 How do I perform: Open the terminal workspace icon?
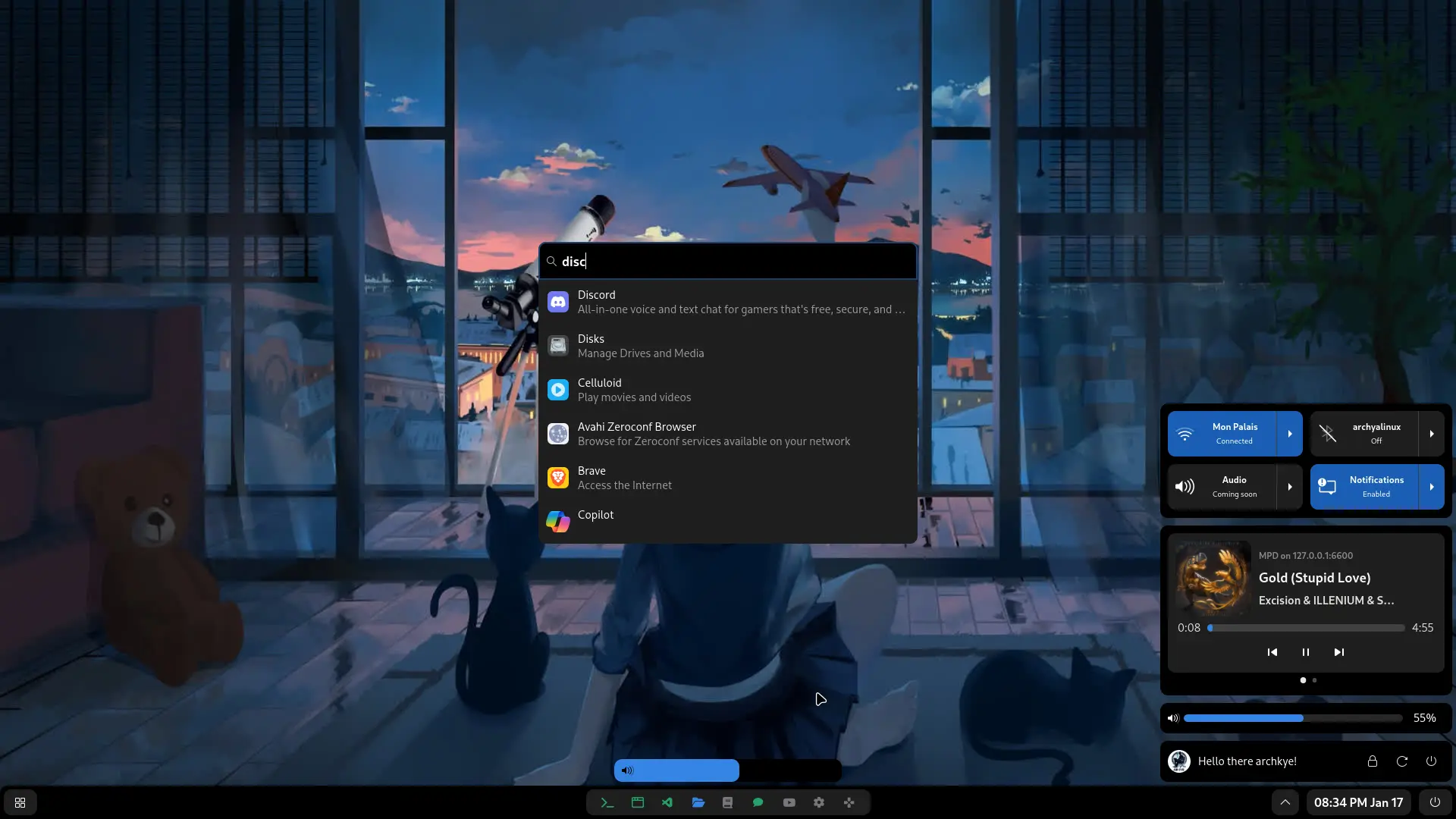tap(607, 802)
